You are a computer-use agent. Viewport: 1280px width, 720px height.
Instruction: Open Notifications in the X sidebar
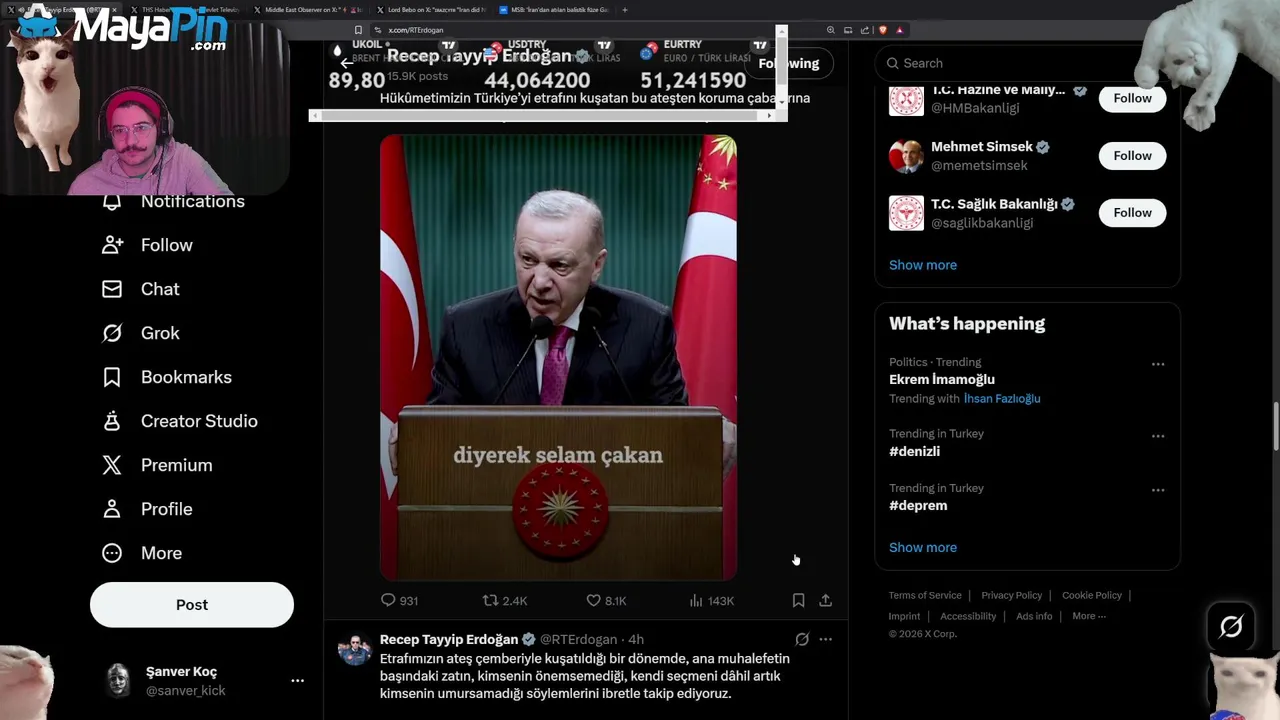(174, 201)
